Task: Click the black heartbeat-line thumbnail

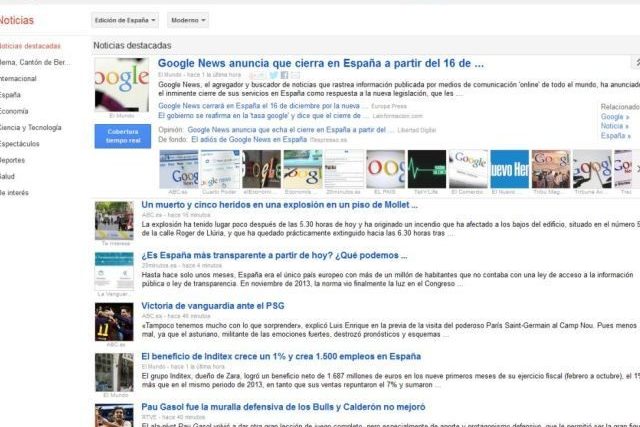Action: pyautogui.click(x=427, y=169)
